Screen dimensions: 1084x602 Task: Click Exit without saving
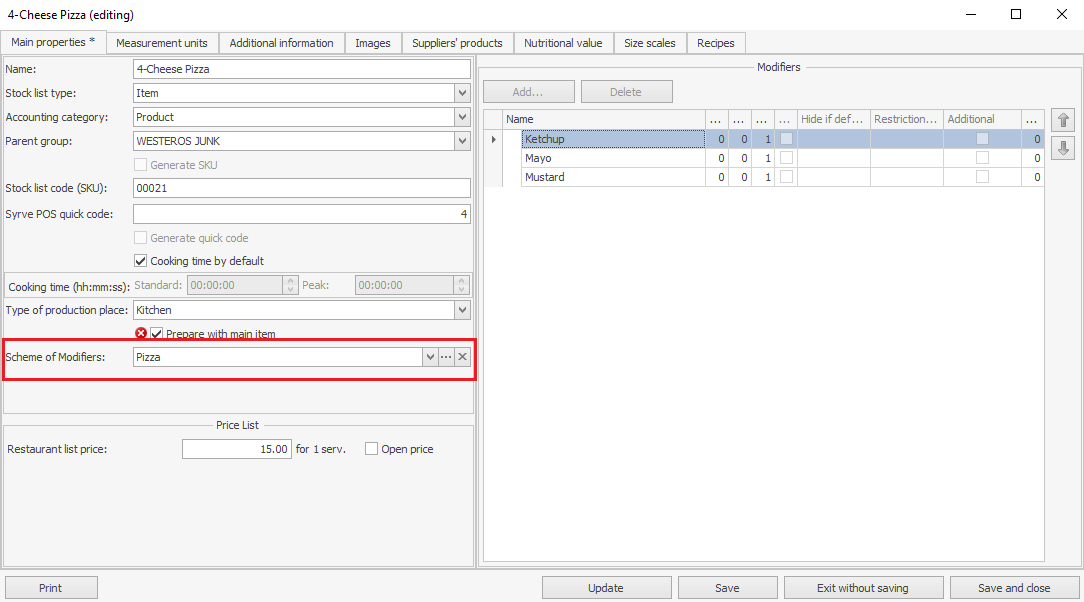point(863,588)
